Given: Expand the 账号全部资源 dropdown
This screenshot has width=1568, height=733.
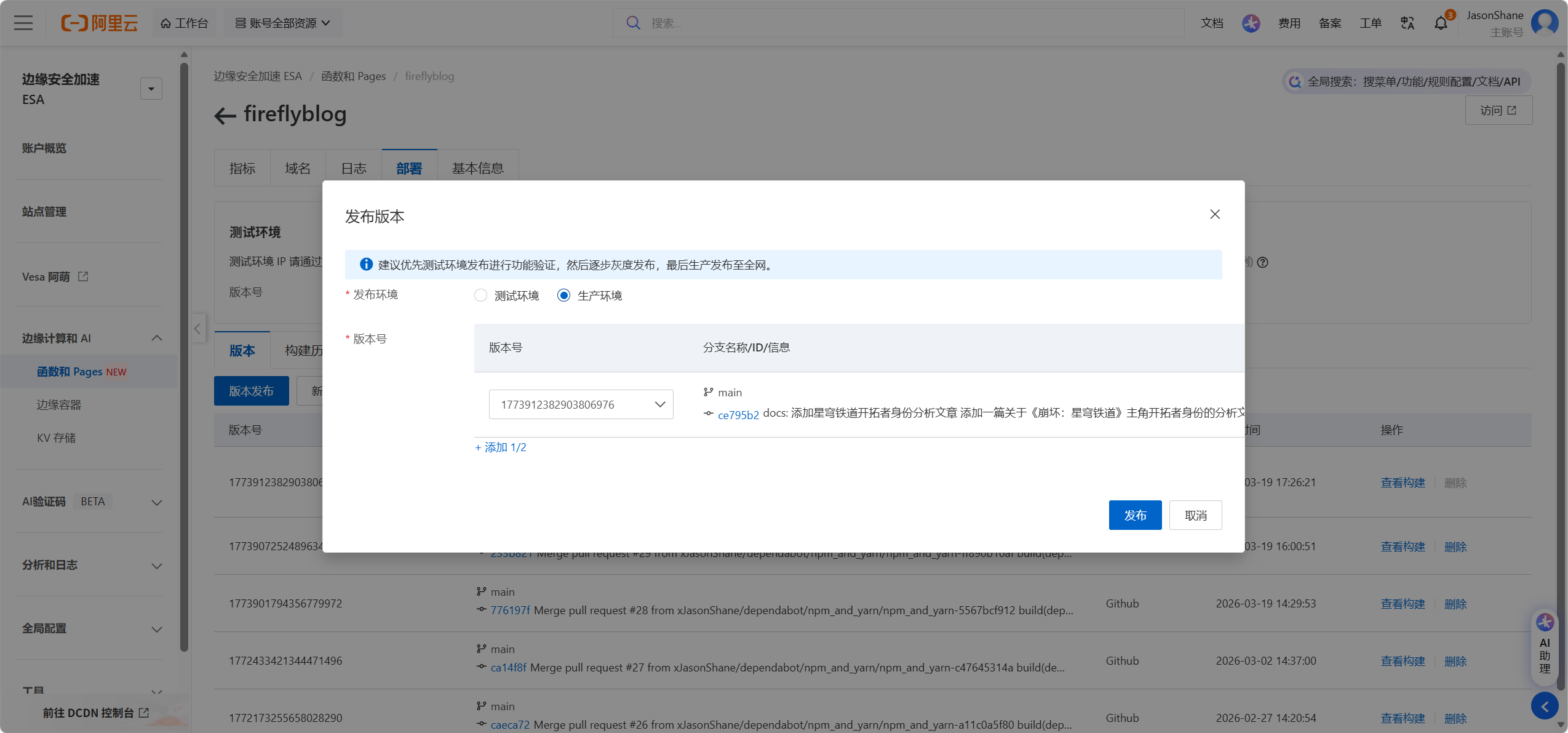Looking at the screenshot, I should 283,23.
